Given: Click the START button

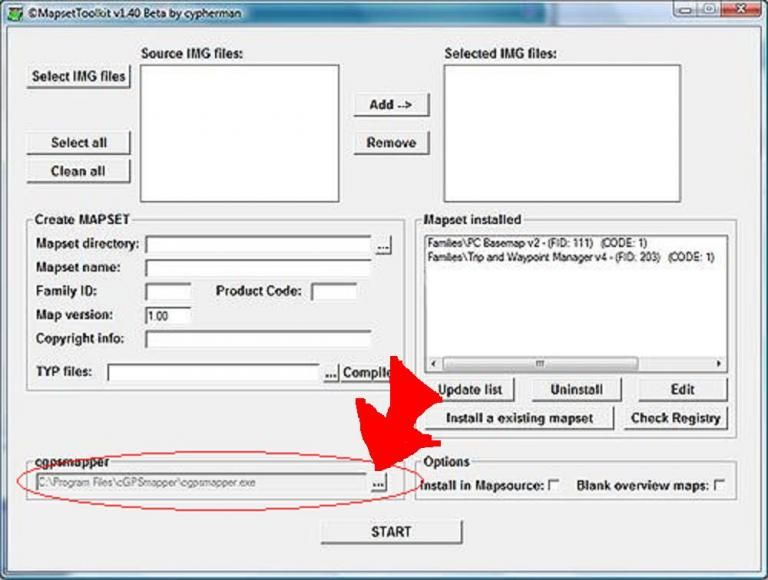Looking at the screenshot, I should (391, 532).
